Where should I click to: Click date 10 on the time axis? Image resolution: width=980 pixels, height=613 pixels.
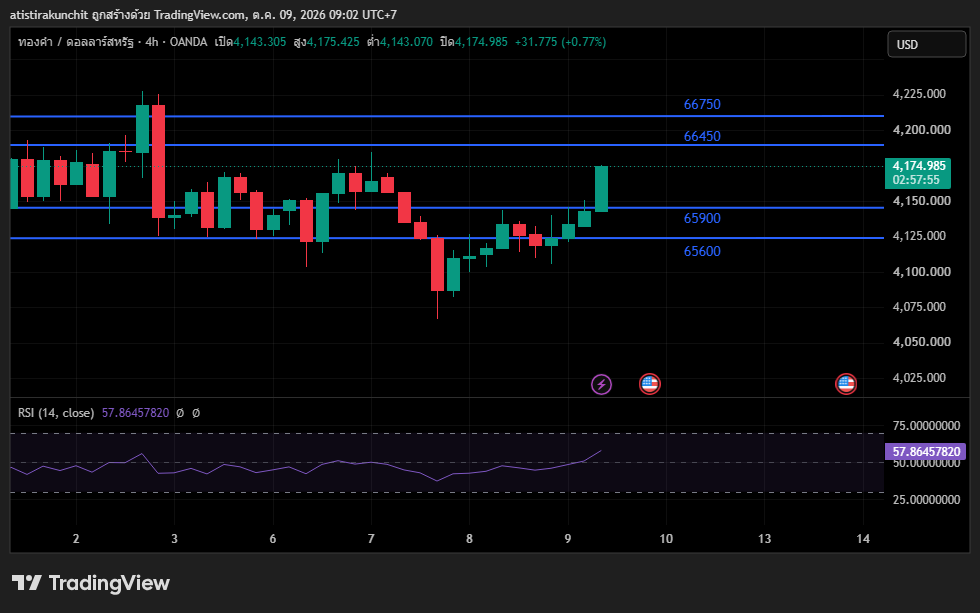[x=666, y=539]
